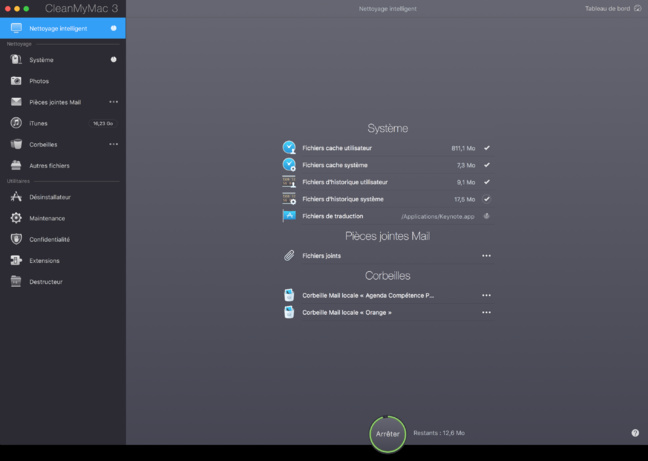Open the Système sidebar icon
The height and width of the screenshot is (461, 648).
pyautogui.click(x=16, y=60)
